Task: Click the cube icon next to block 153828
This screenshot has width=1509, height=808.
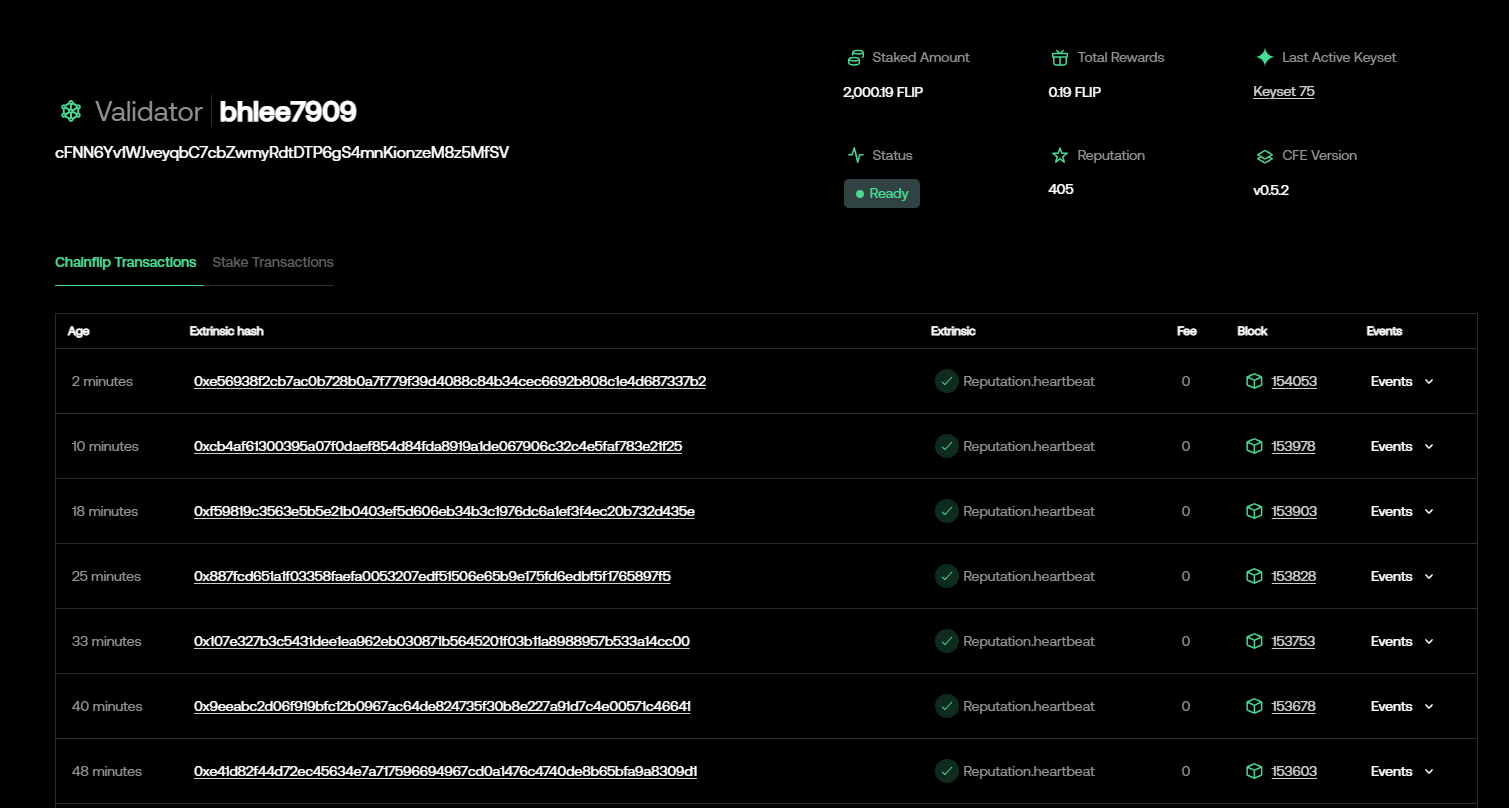Action: (x=1254, y=576)
